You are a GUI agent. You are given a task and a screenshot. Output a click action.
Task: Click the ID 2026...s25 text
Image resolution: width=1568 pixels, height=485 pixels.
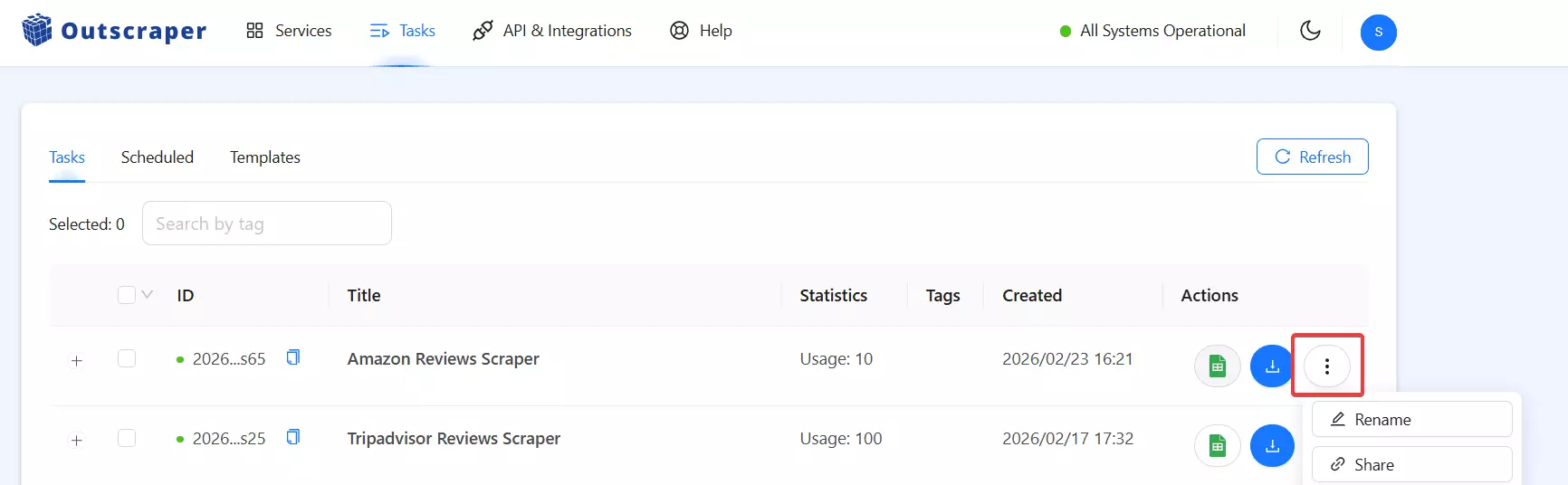click(x=229, y=439)
